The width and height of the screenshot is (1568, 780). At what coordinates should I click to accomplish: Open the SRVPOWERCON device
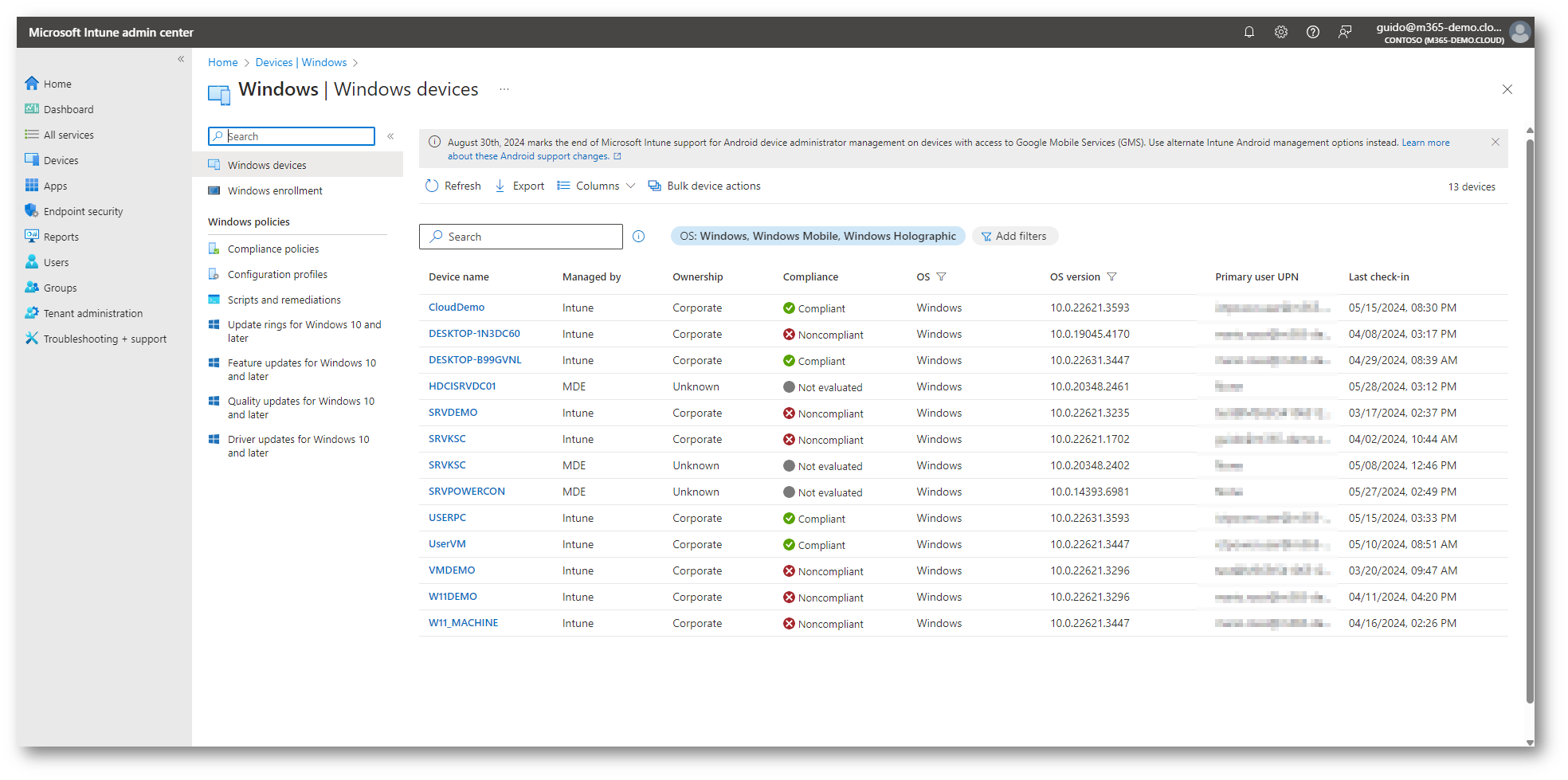[467, 491]
